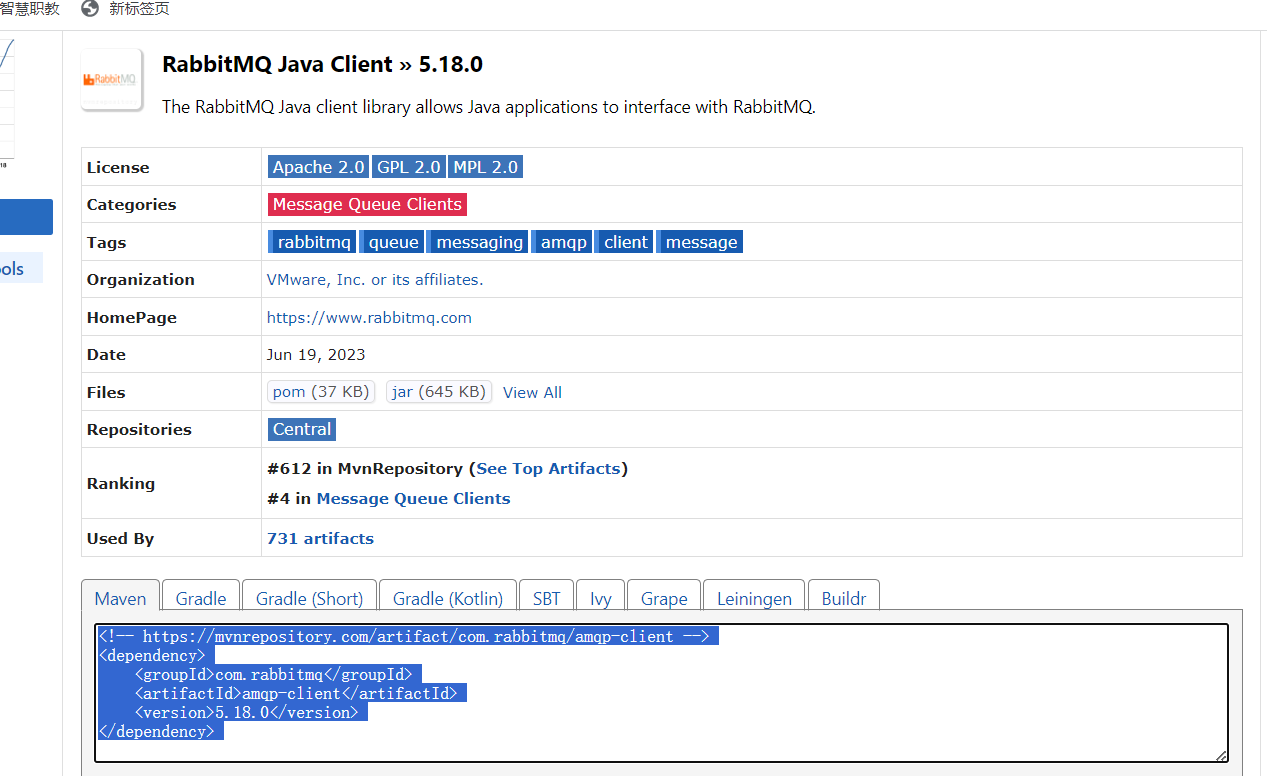
Task: Switch to the Grape tab
Action: (664, 598)
